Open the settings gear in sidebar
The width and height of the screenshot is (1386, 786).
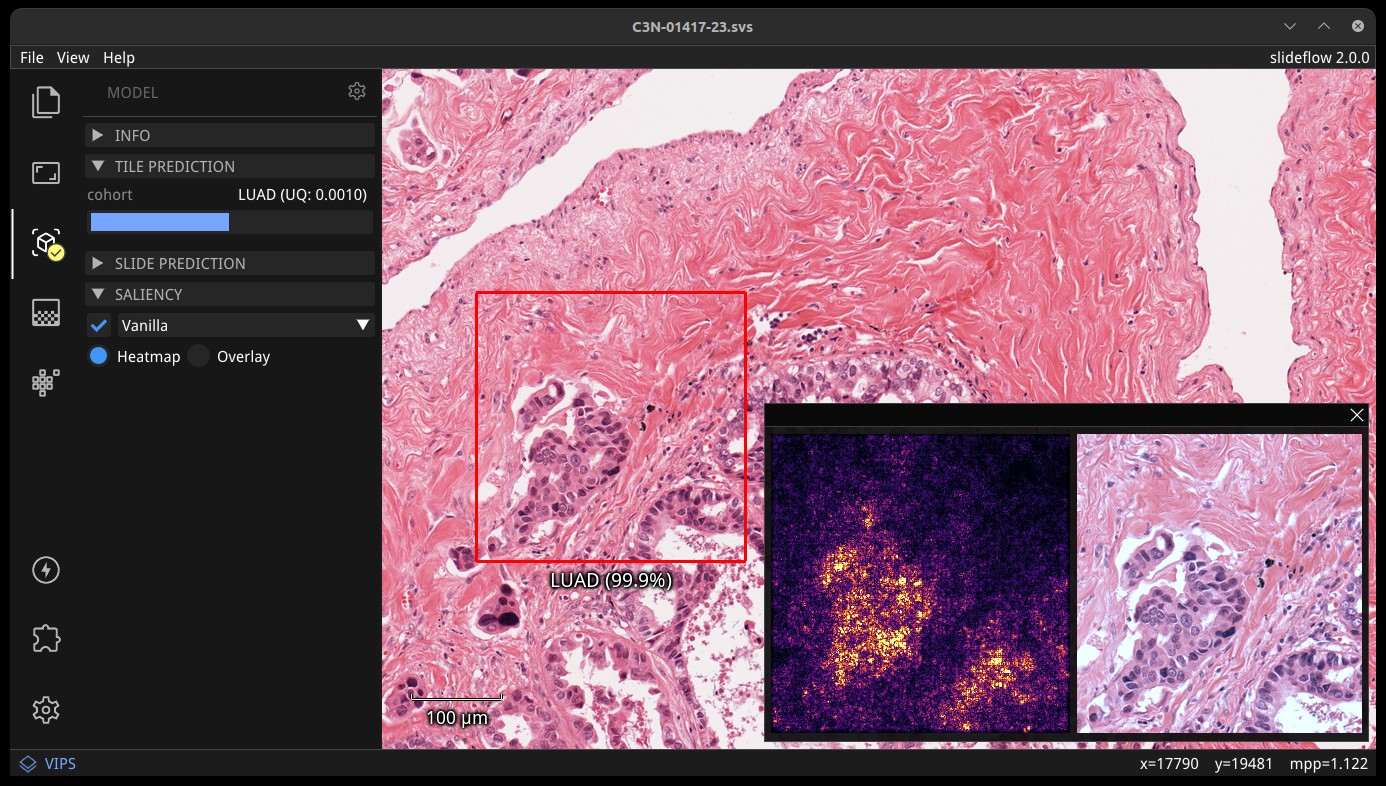point(46,710)
